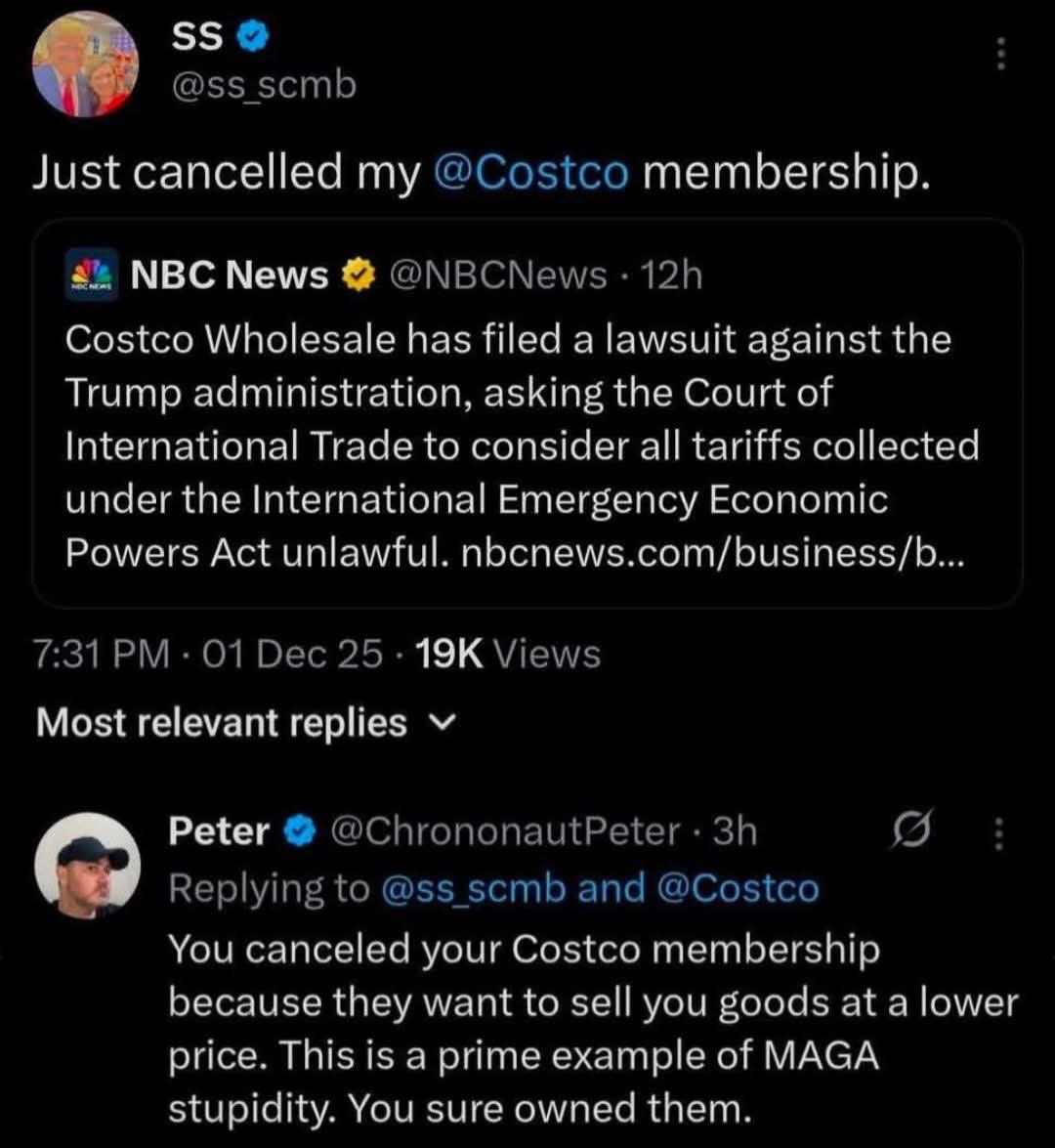Viewport: 1055px width, 1148px height.
Task: Click Peter's blue verified badge
Action: [x=299, y=832]
